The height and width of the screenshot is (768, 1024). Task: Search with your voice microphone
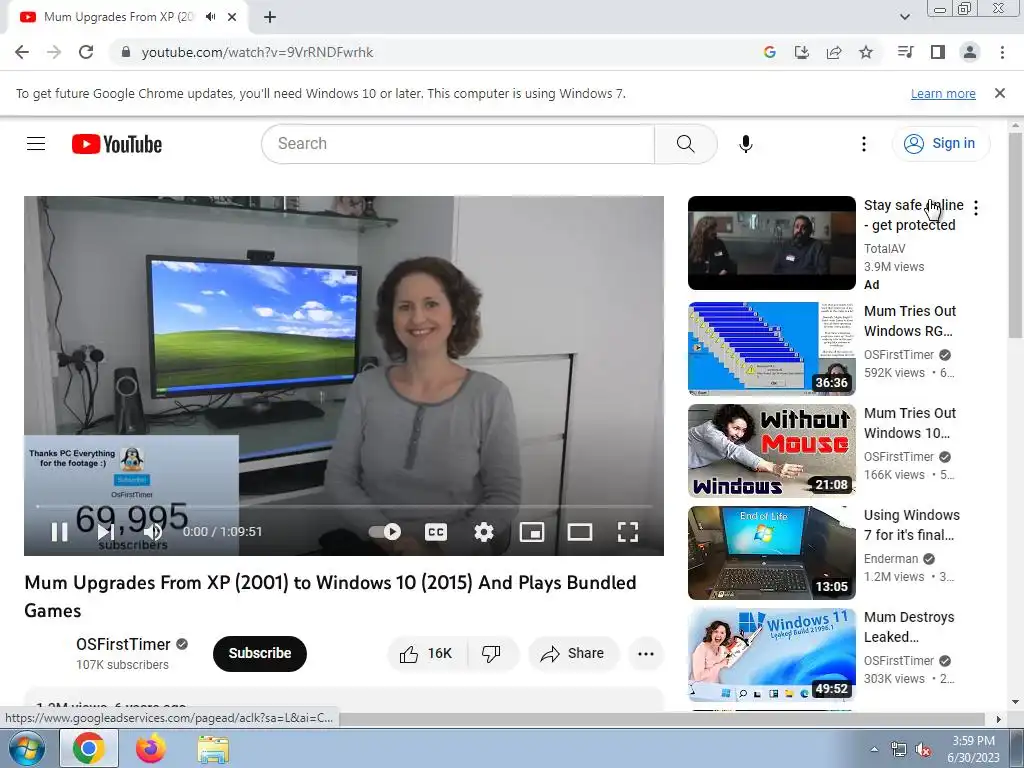pyautogui.click(x=746, y=144)
